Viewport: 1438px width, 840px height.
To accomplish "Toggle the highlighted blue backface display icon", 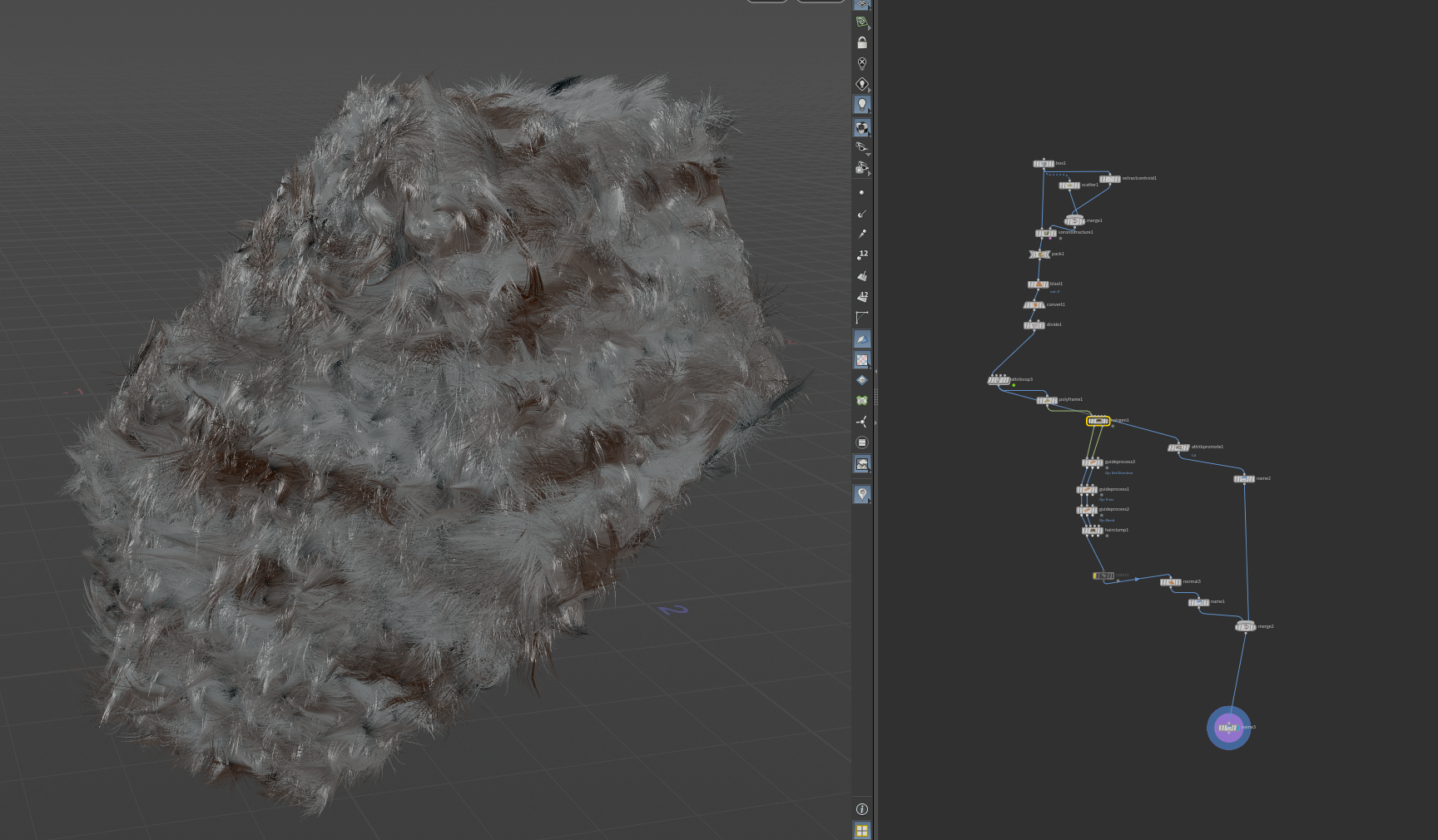I will (x=862, y=339).
